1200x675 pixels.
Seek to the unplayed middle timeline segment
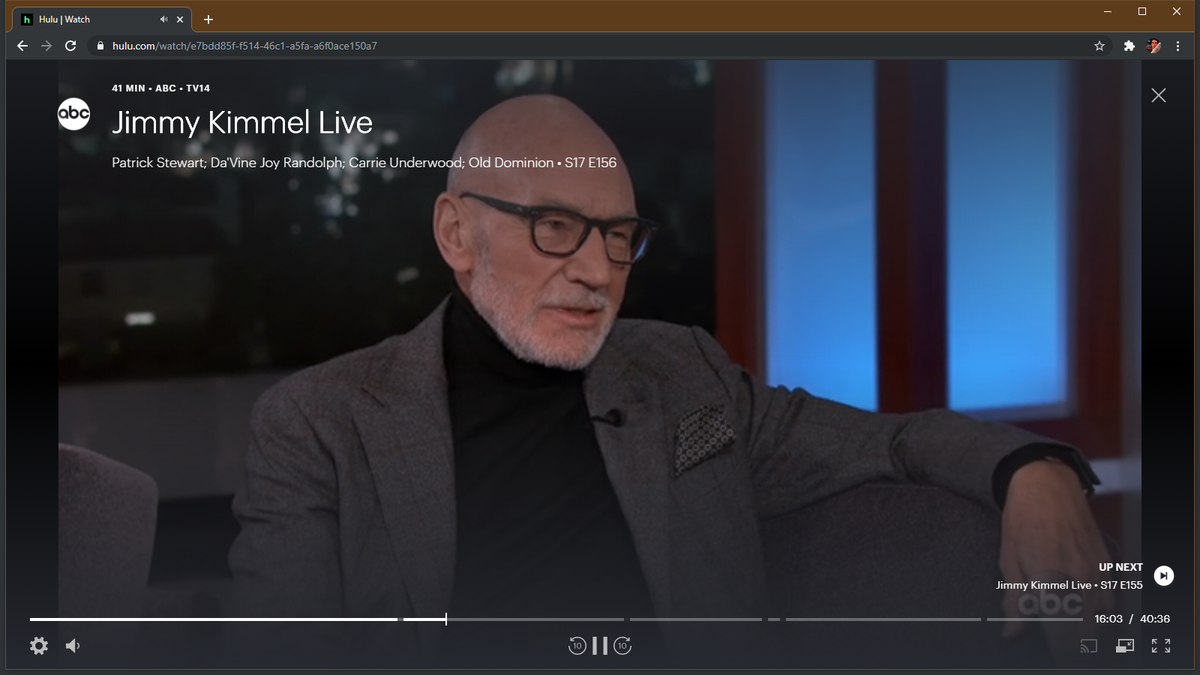pos(696,619)
